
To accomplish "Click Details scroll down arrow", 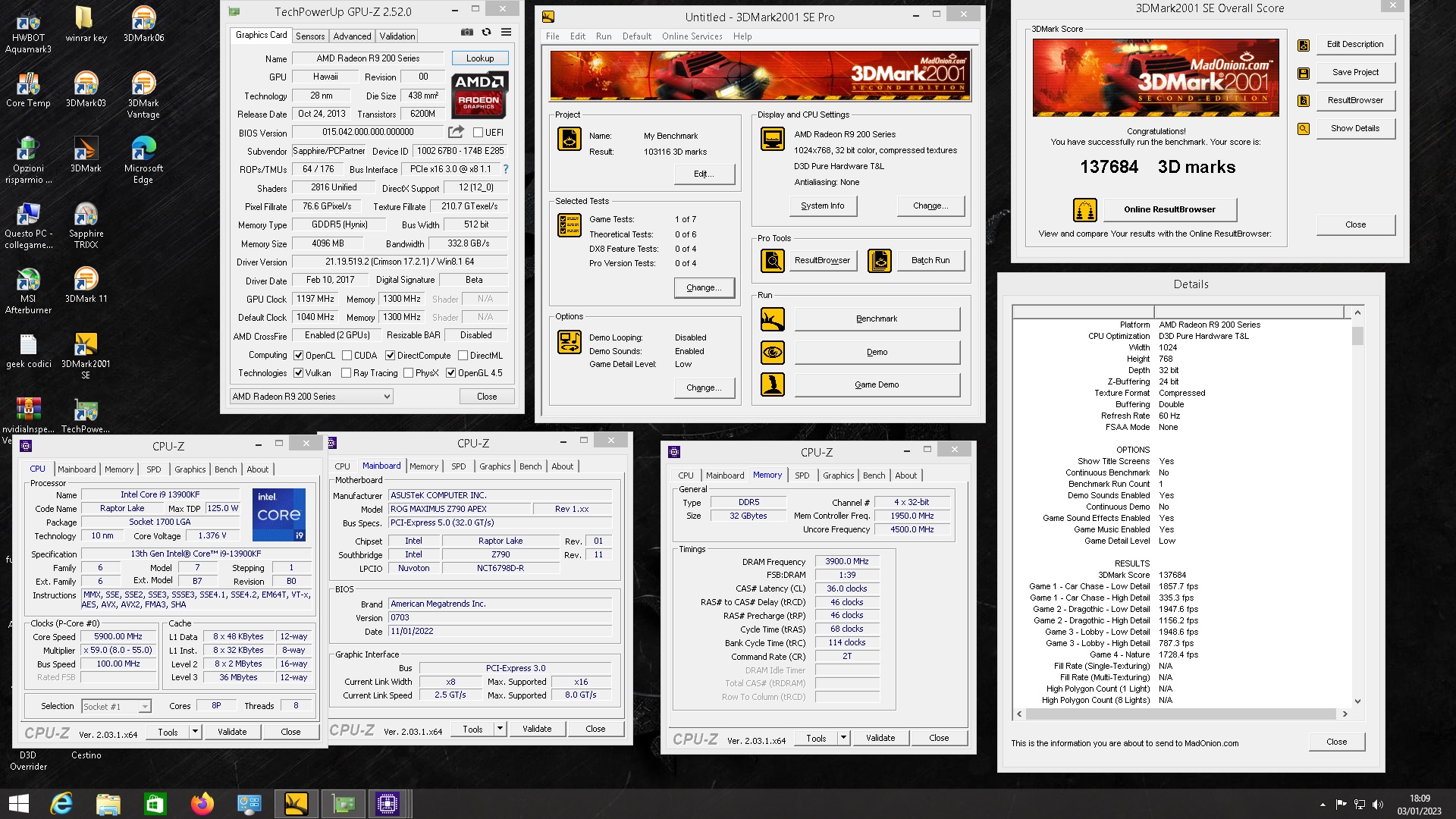I will pyautogui.click(x=1357, y=701).
